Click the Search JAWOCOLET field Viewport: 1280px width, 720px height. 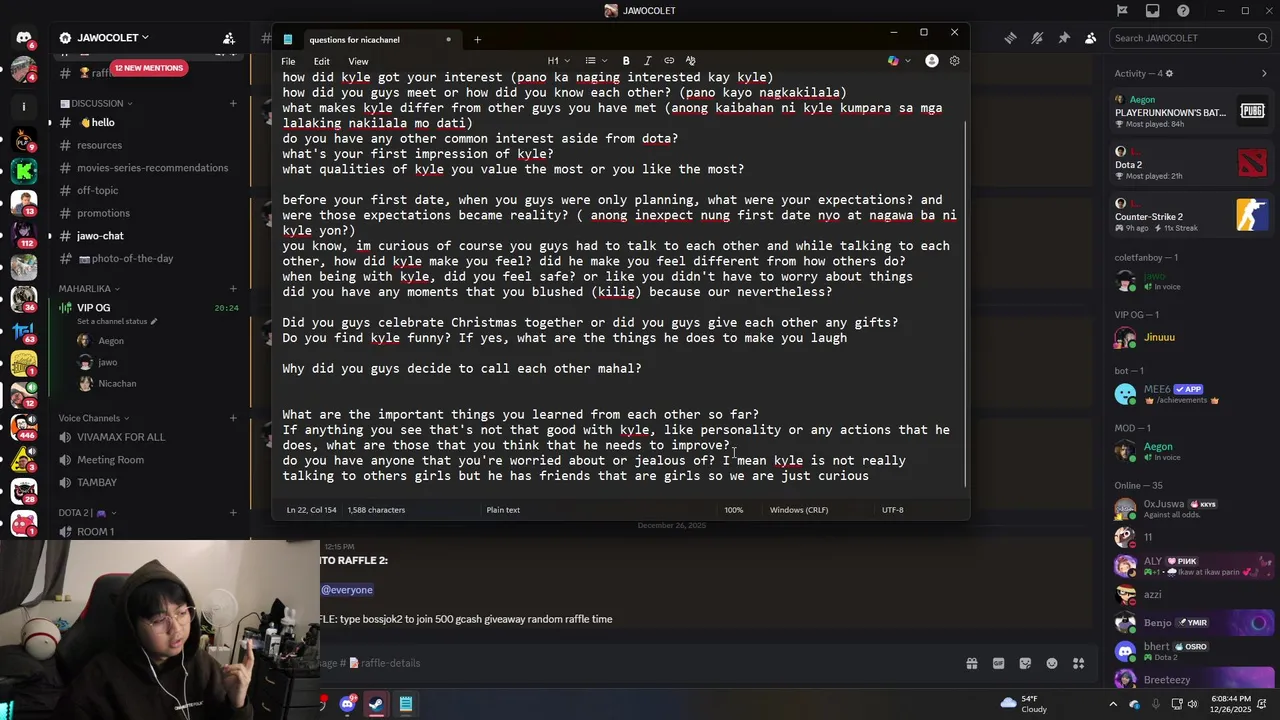[x=1191, y=38]
